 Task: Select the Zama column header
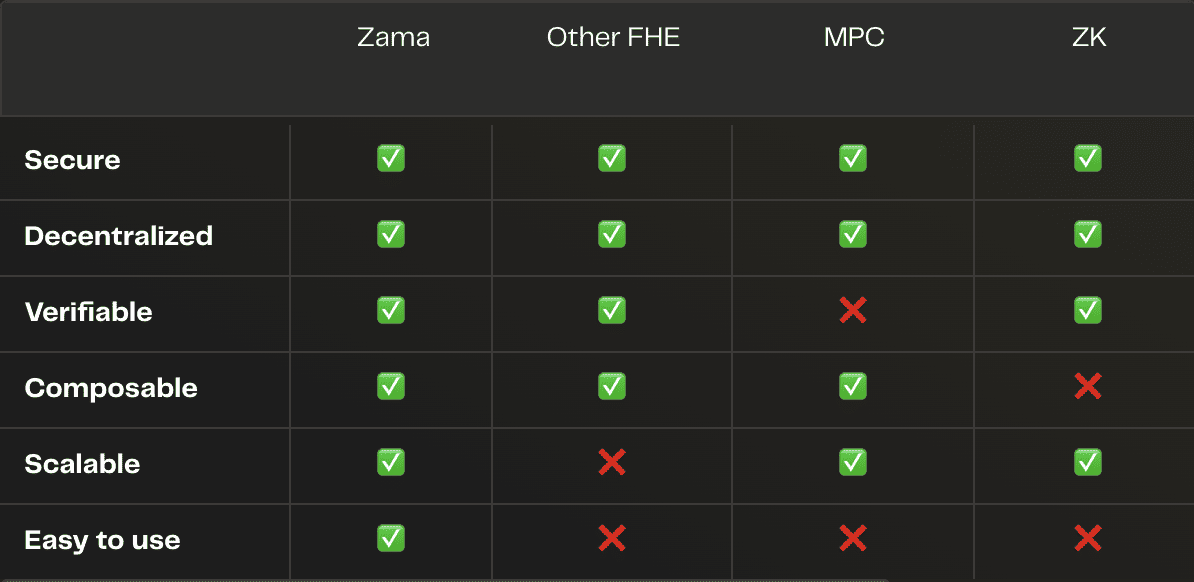click(394, 38)
